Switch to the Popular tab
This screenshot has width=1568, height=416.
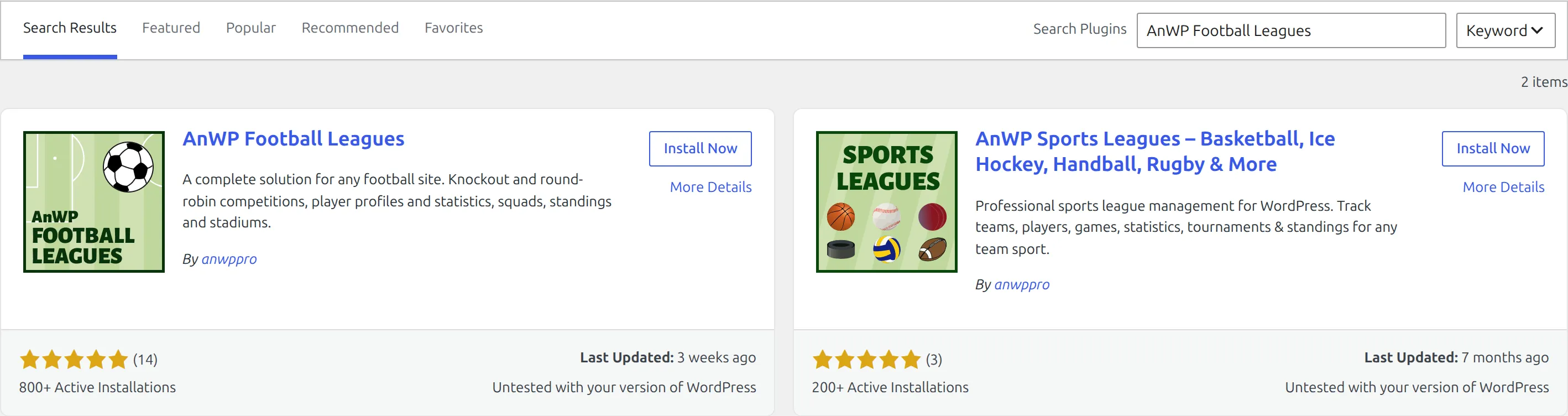pos(251,28)
